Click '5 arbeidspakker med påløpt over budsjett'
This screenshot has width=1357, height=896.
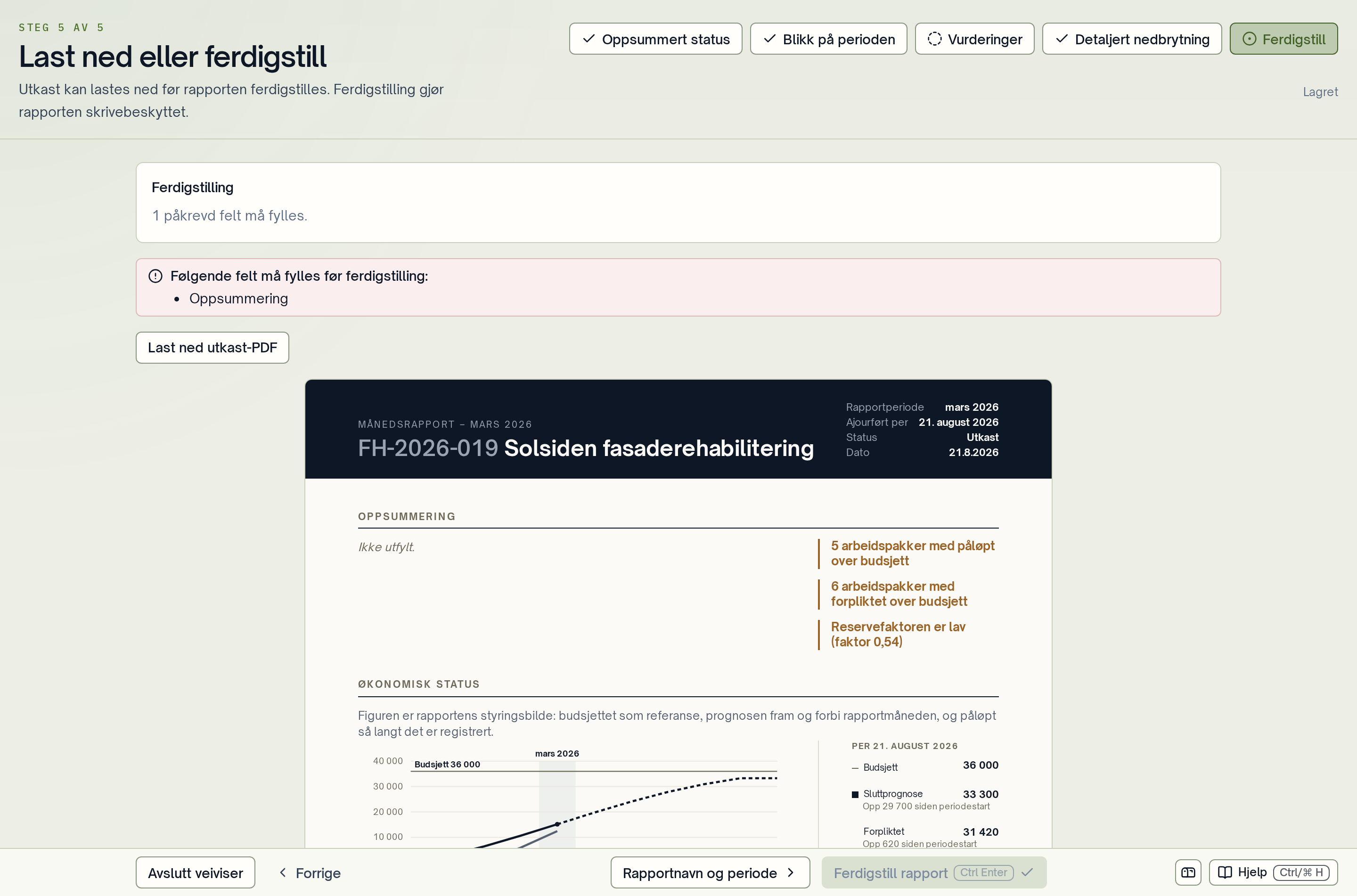[913, 553]
